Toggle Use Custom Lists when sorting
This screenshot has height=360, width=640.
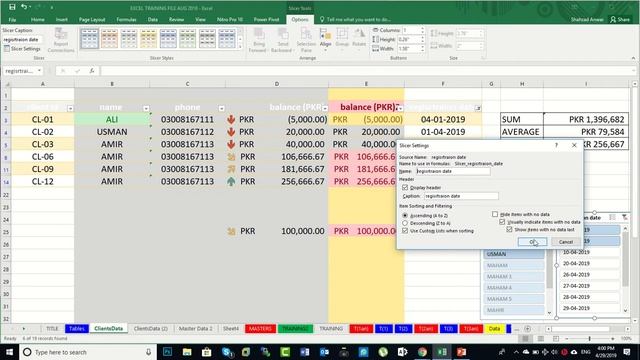(405, 231)
